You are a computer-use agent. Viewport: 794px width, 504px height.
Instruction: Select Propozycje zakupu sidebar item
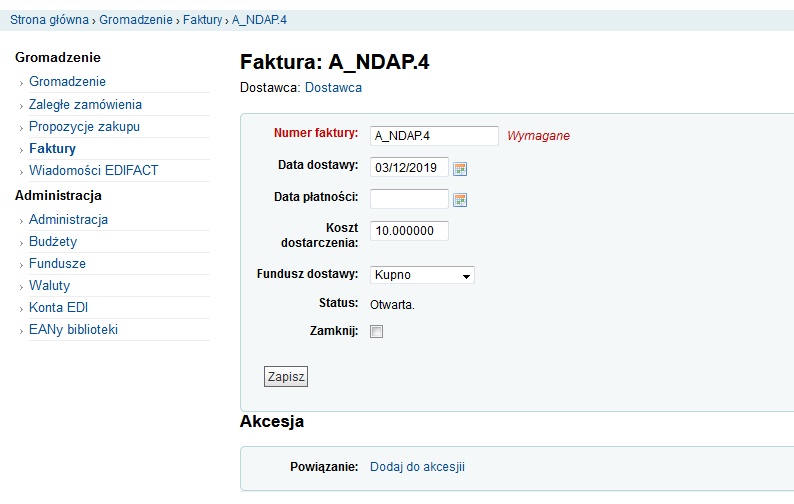84,127
